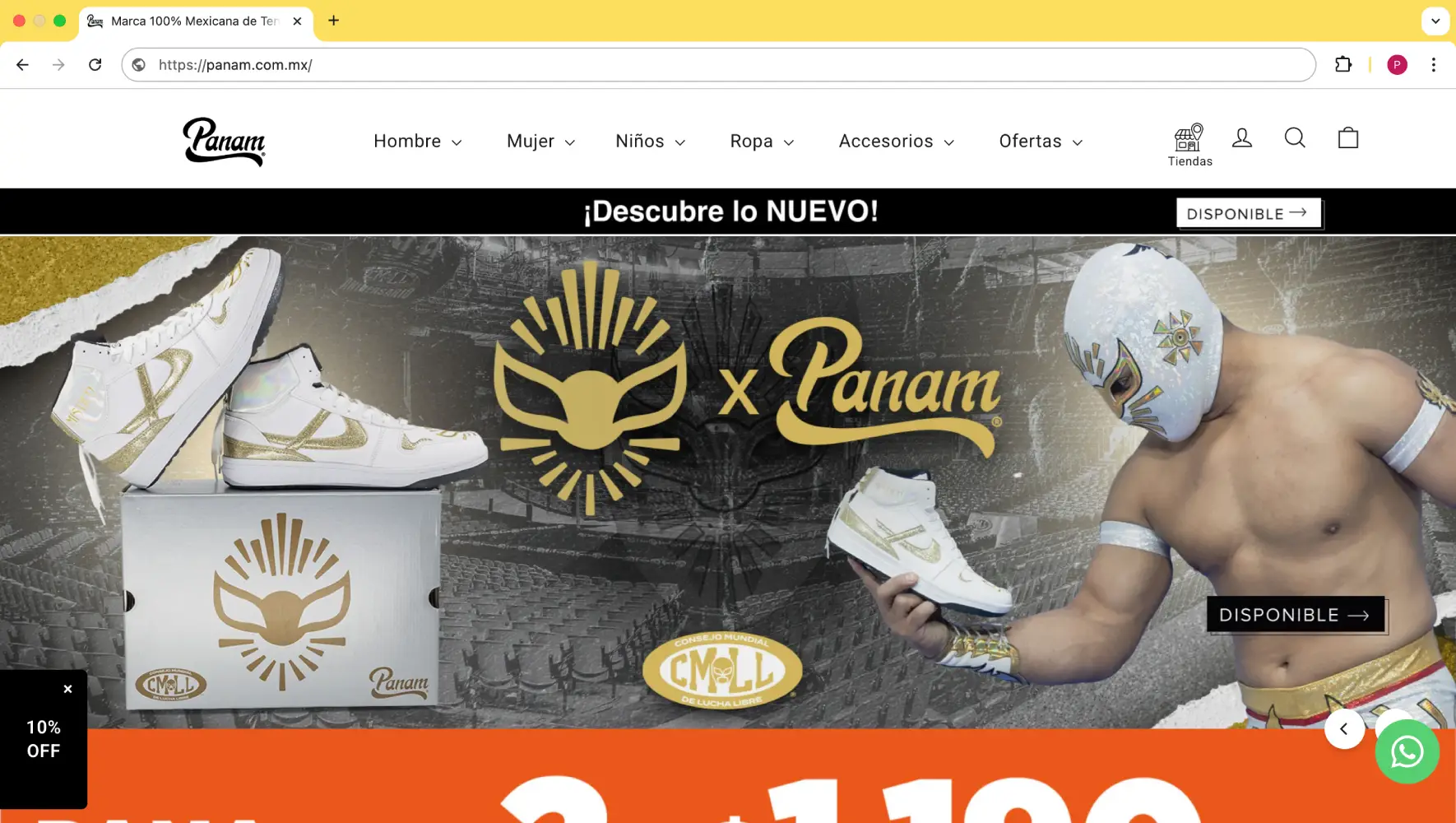
Task: Open a new browser tab
Action: point(333,21)
